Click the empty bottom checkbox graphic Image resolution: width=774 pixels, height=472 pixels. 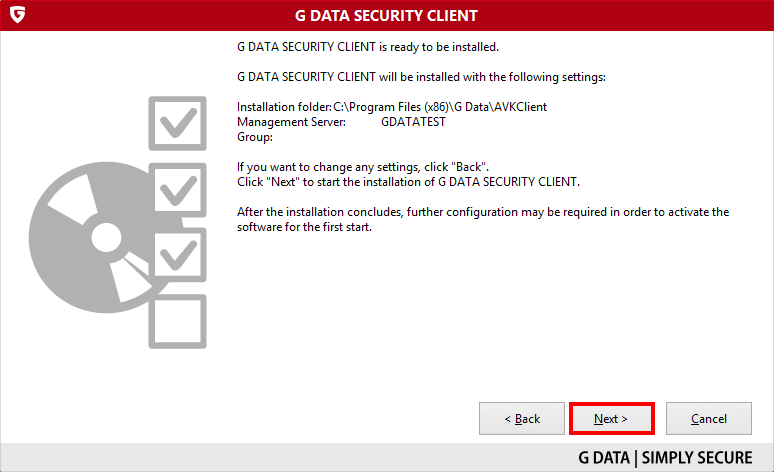coord(178,321)
